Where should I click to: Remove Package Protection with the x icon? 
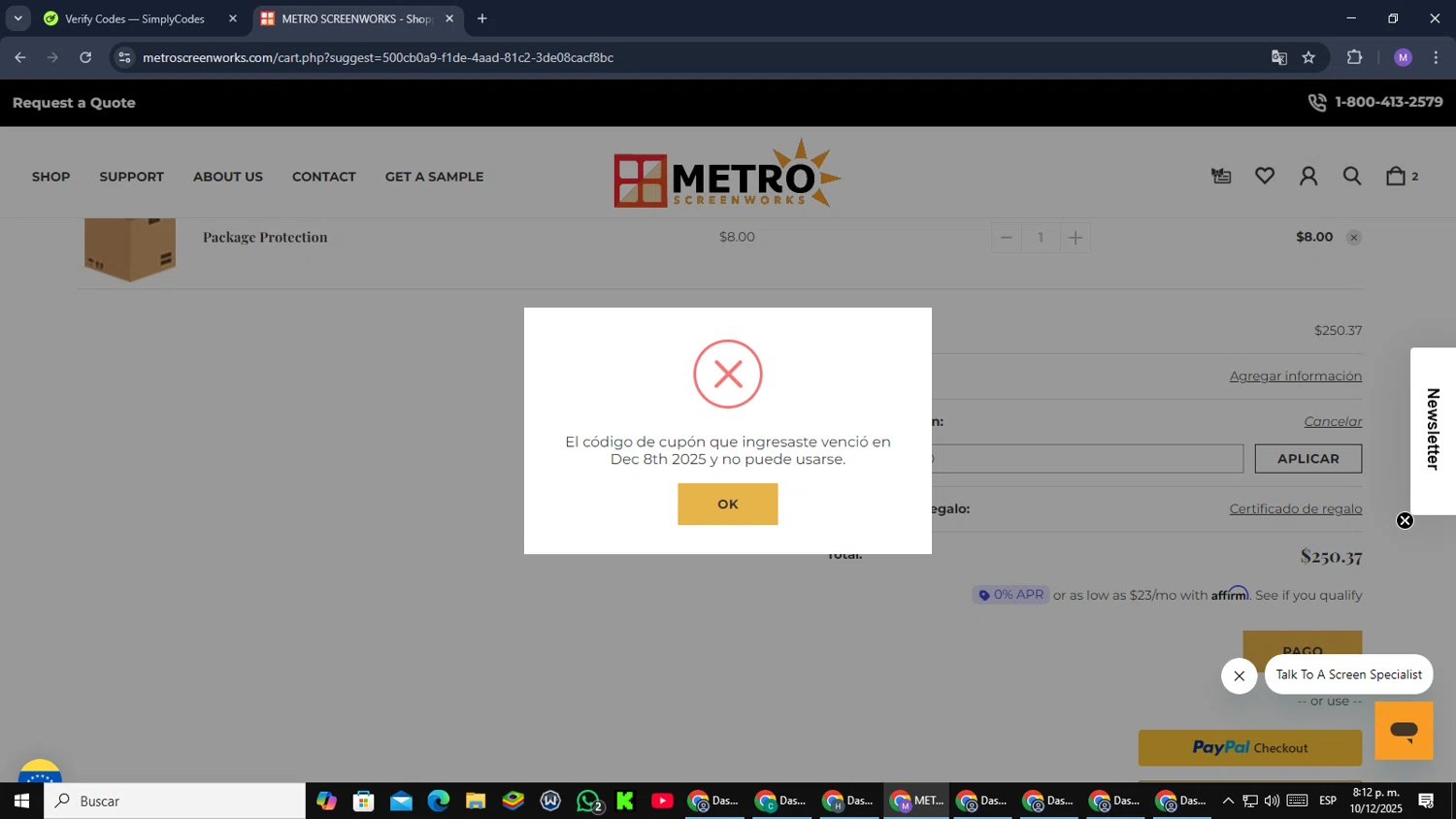(x=1353, y=238)
